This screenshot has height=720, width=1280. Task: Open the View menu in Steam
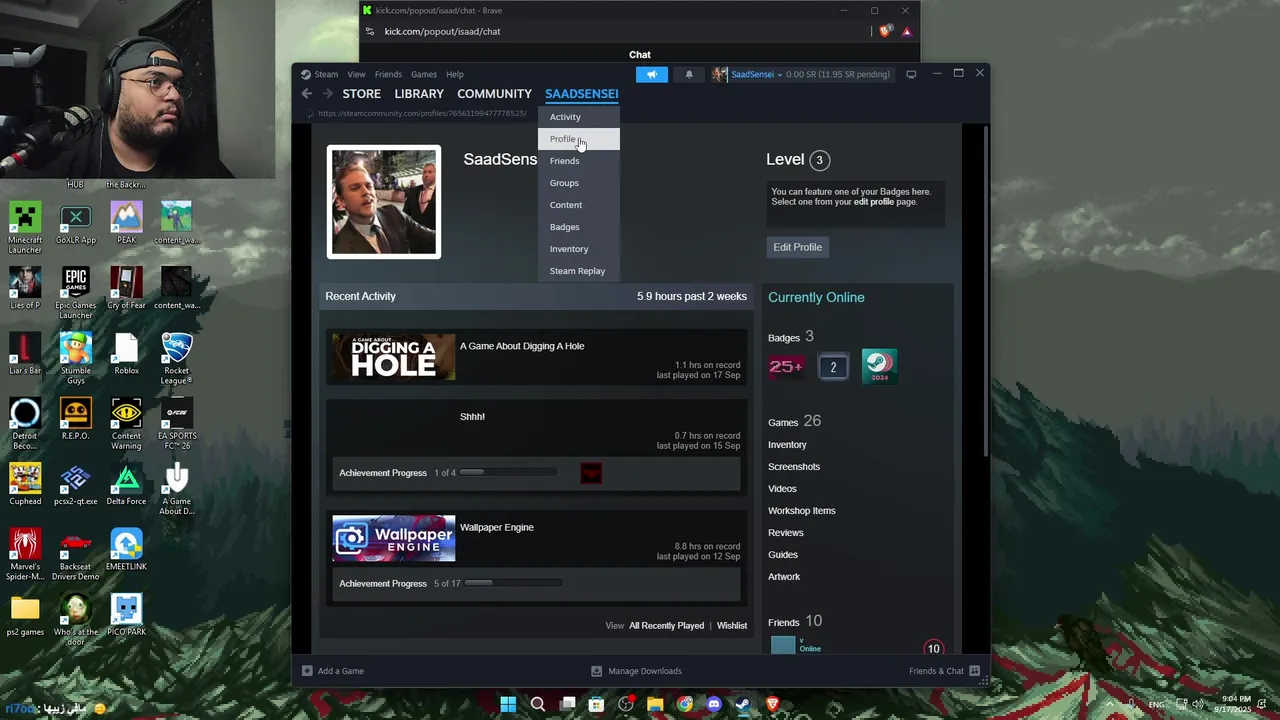tap(356, 74)
